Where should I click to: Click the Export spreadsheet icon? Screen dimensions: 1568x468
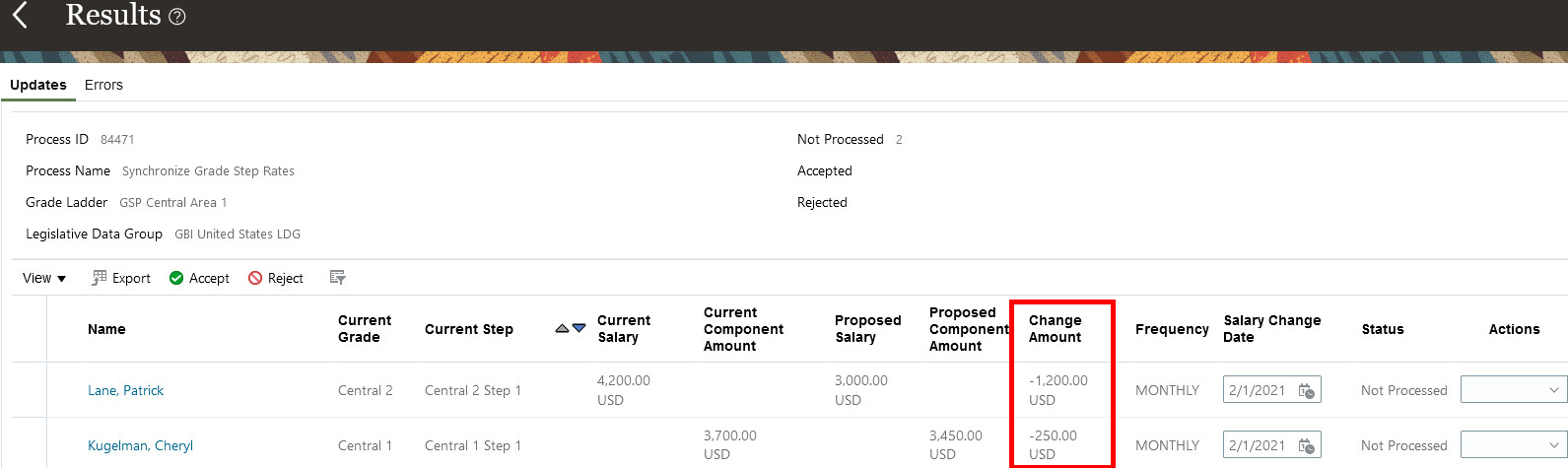100,278
